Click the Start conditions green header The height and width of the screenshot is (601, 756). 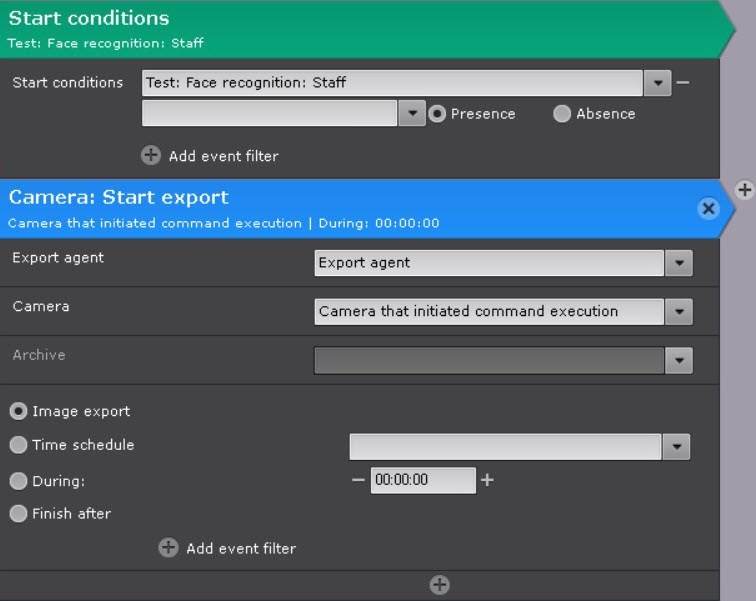pos(360,28)
